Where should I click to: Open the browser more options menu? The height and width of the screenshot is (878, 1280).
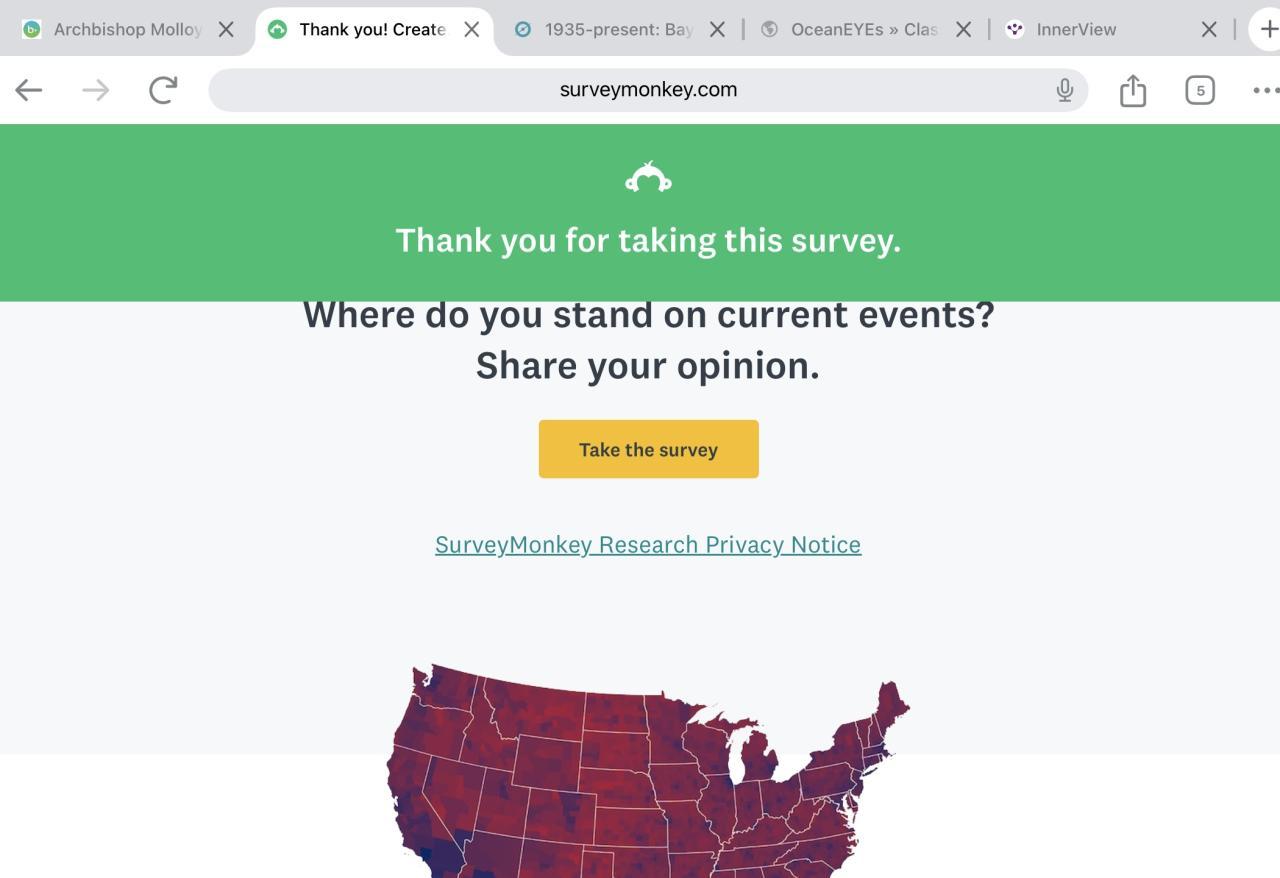pyautogui.click(x=1265, y=90)
